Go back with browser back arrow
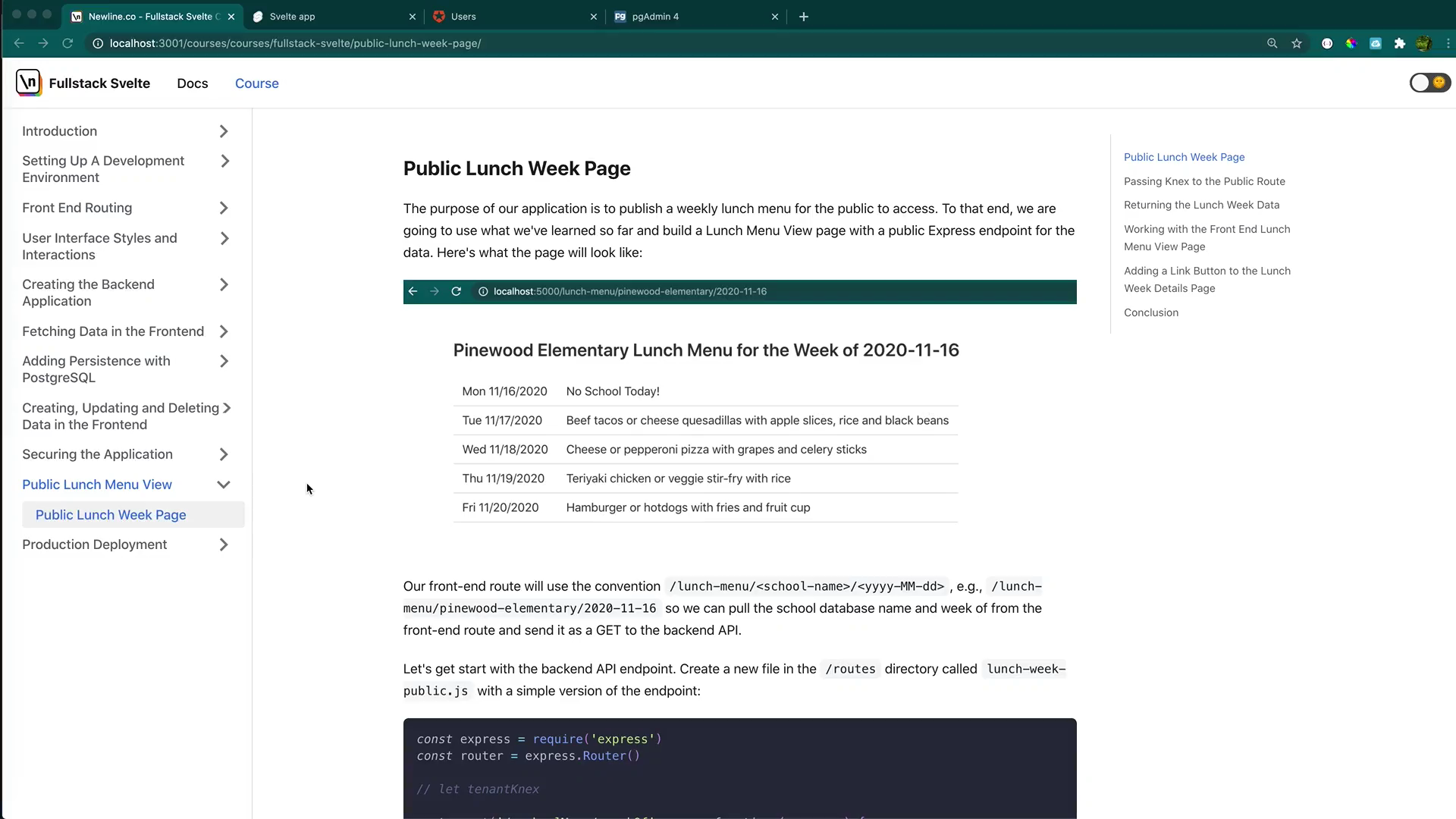This screenshot has width=1456, height=819. pos(19,43)
